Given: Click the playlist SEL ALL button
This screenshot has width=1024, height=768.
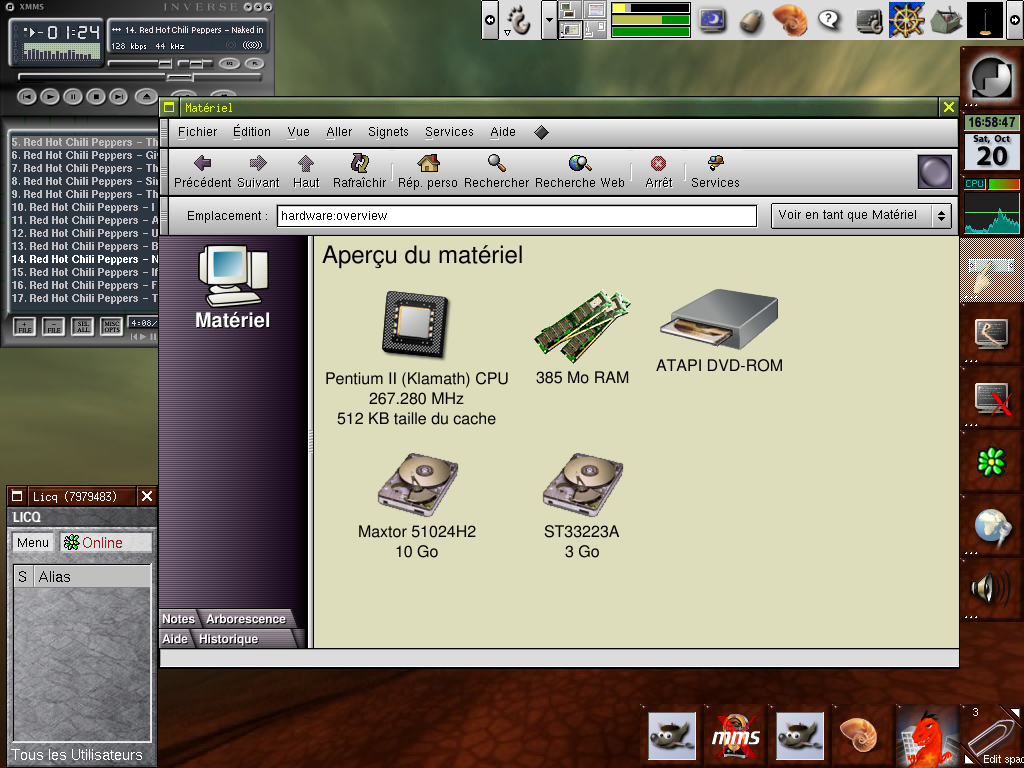Looking at the screenshot, I should (83, 326).
